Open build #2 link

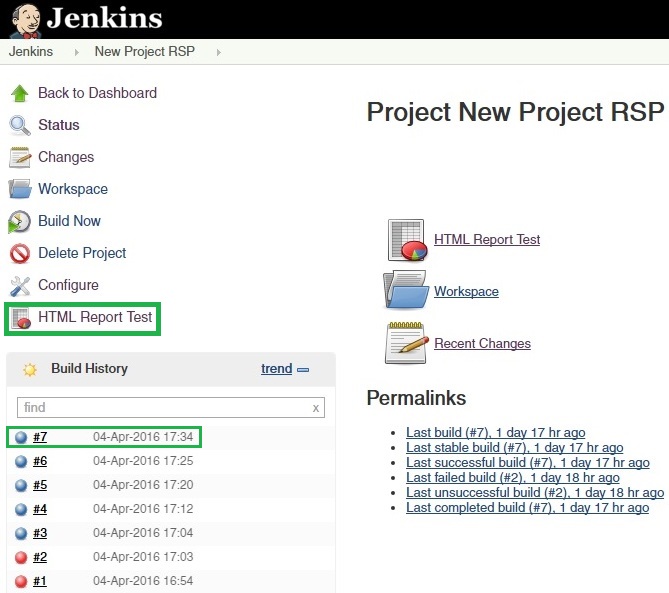(40, 557)
